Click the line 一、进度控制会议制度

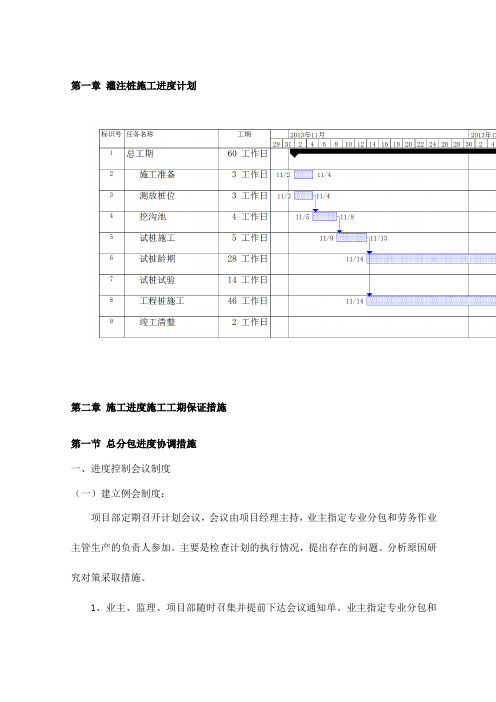tap(121, 469)
